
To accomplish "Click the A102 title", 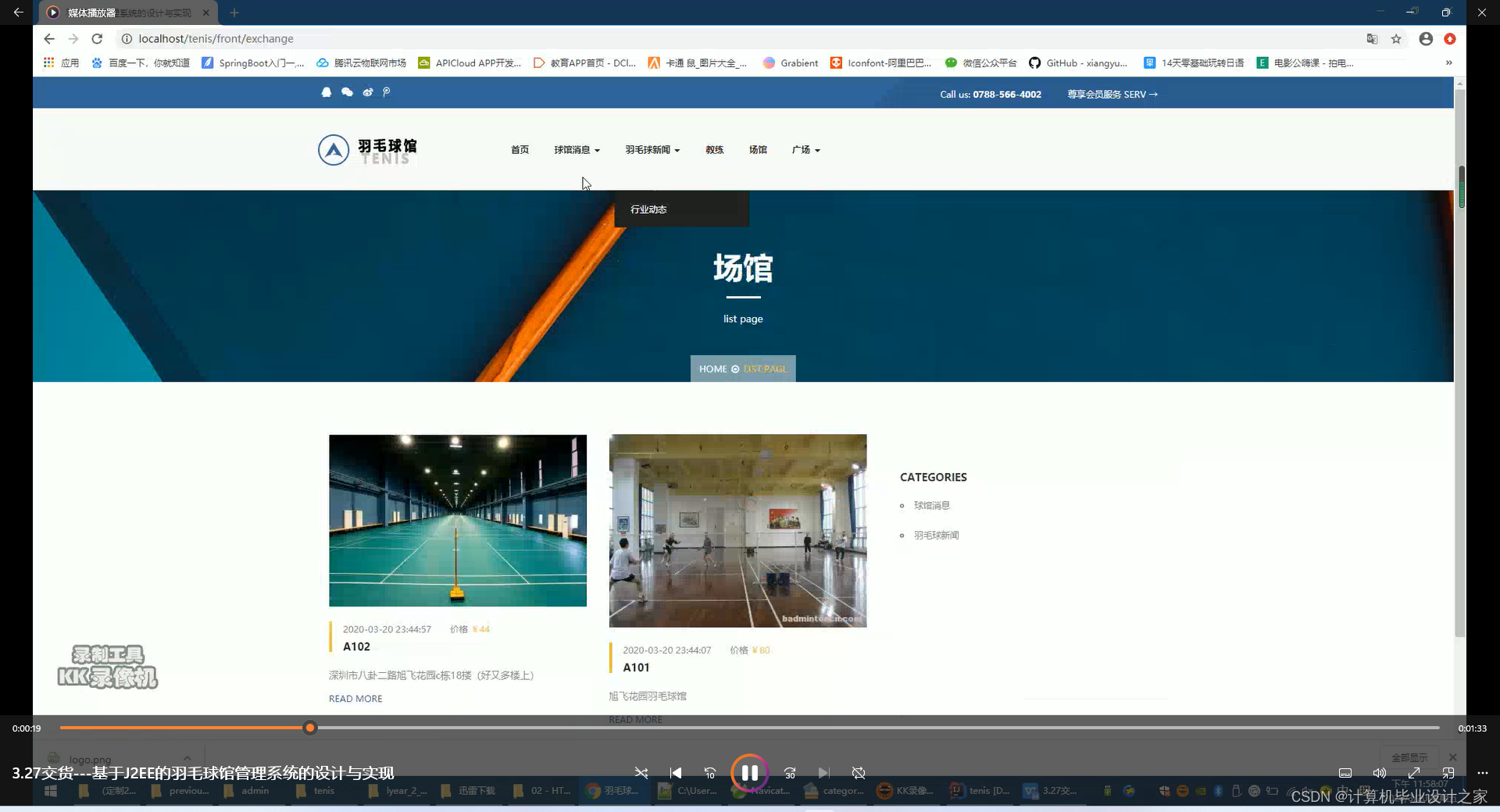I will point(356,646).
